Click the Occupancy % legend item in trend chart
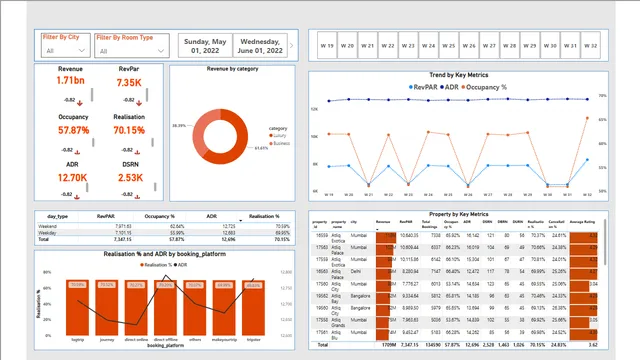640x360 pixels. coord(484,87)
